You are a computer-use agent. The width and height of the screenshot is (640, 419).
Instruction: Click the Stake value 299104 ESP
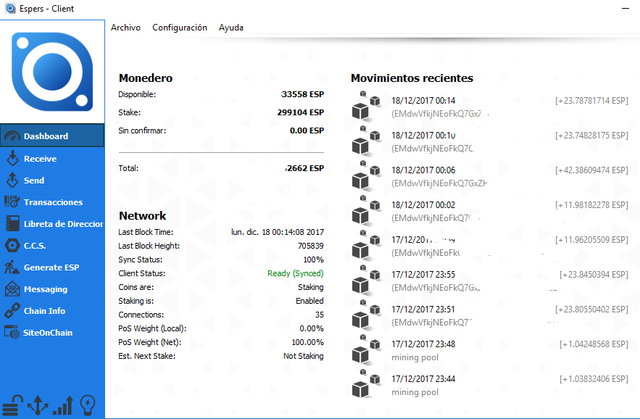(x=300, y=112)
